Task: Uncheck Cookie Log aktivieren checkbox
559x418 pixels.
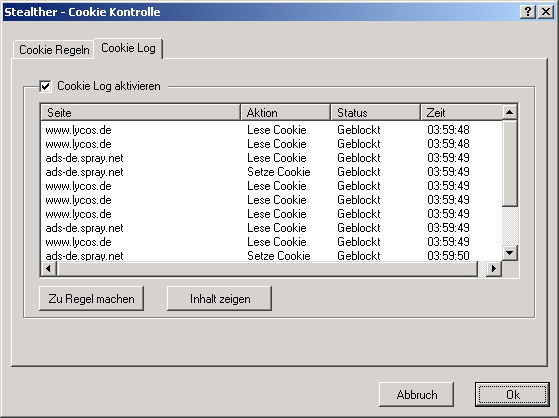Action: (46, 86)
